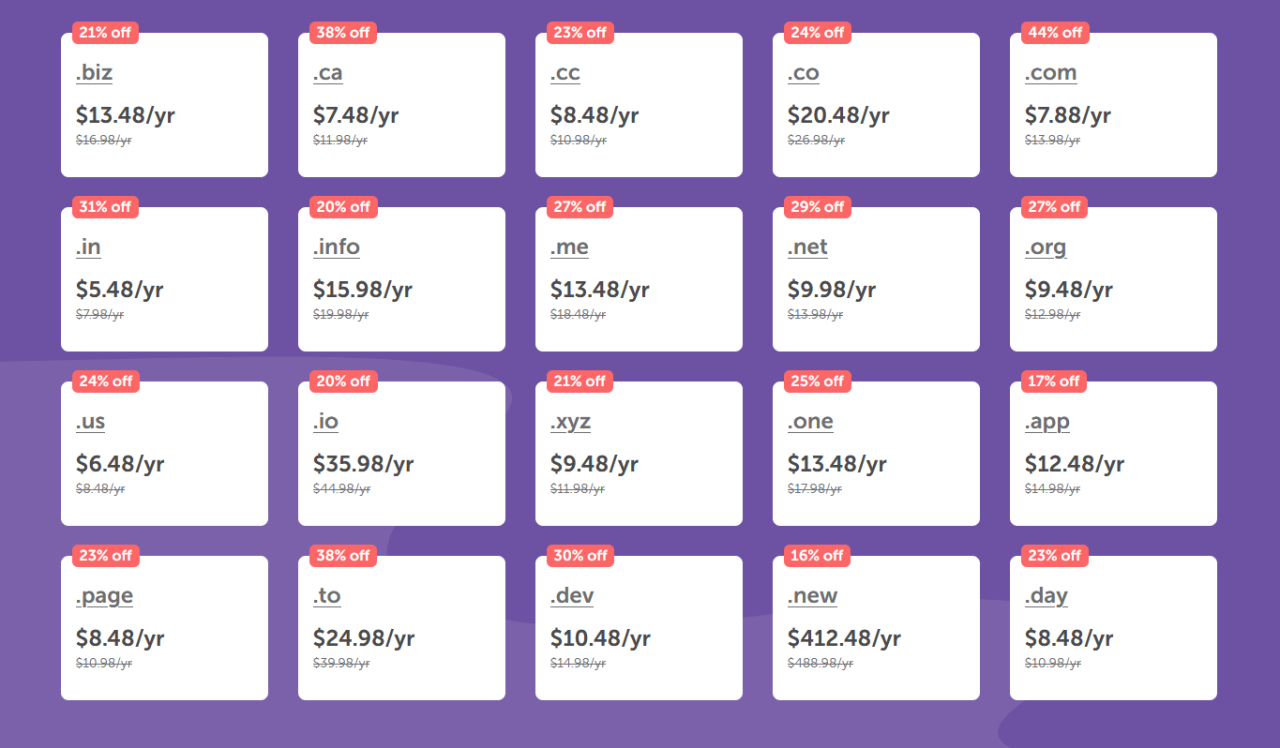Click the .ca domain link

click(x=328, y=73)
